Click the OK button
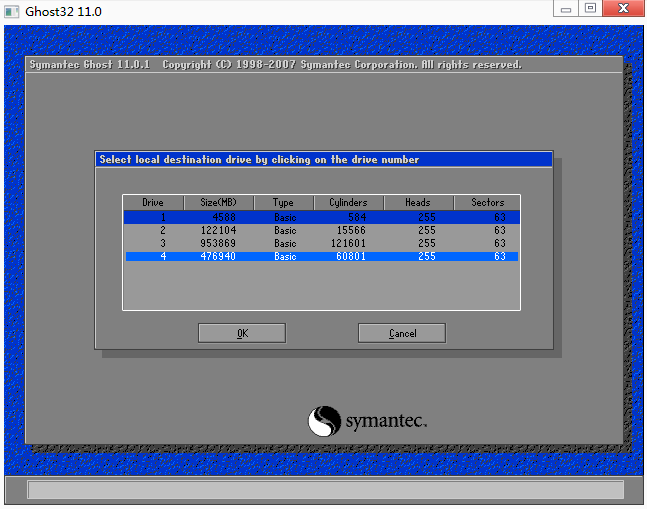The height and width of the screenshot is (509, 647). 242,333
